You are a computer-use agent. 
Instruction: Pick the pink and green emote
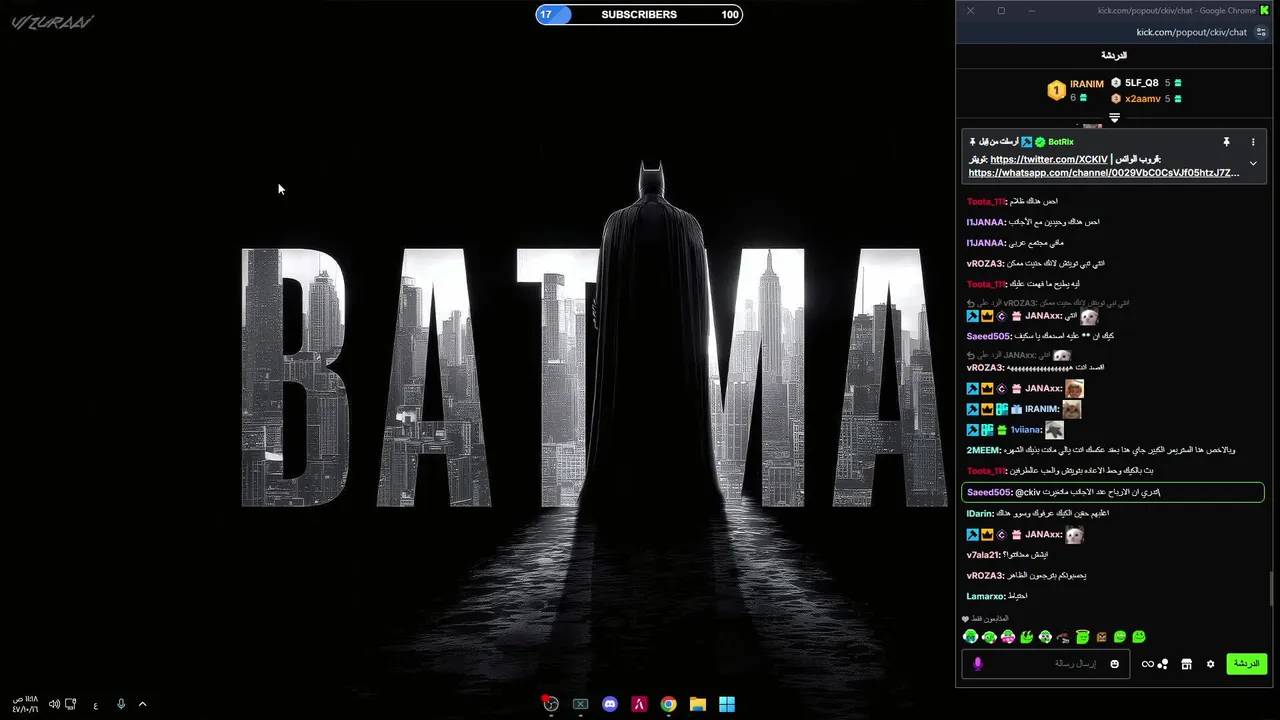pos(1008,637)
